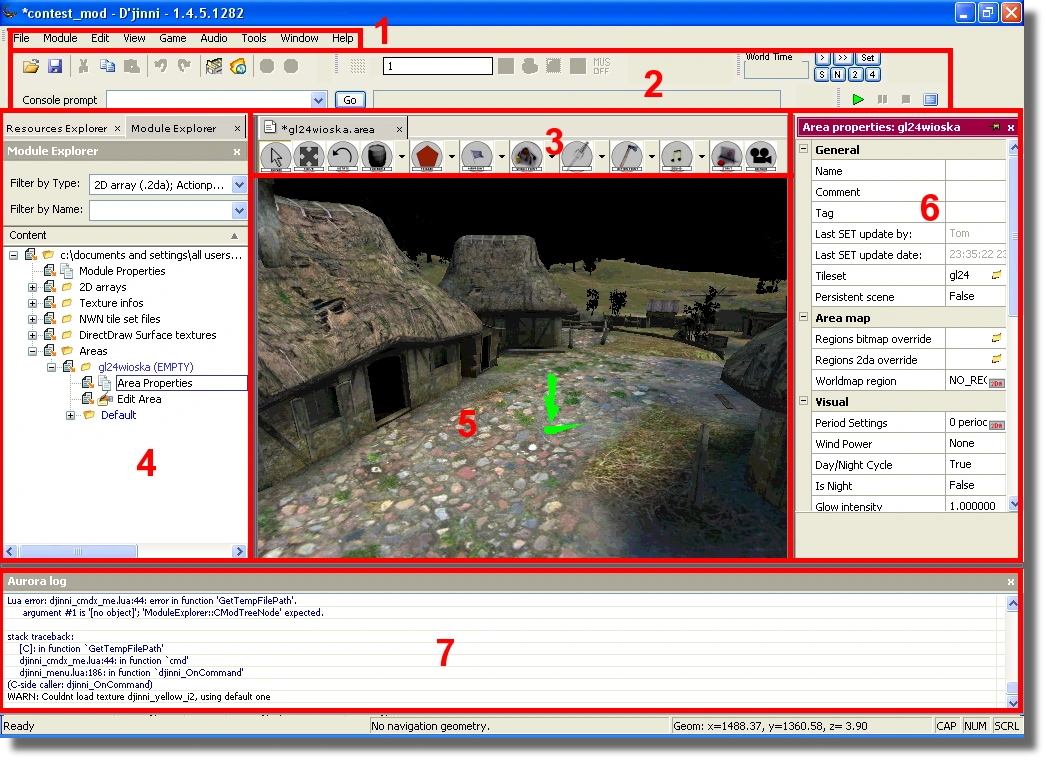Pin the Area properties panel
The height and width of the screenshot is (760, 1046).
pos(997,127)
